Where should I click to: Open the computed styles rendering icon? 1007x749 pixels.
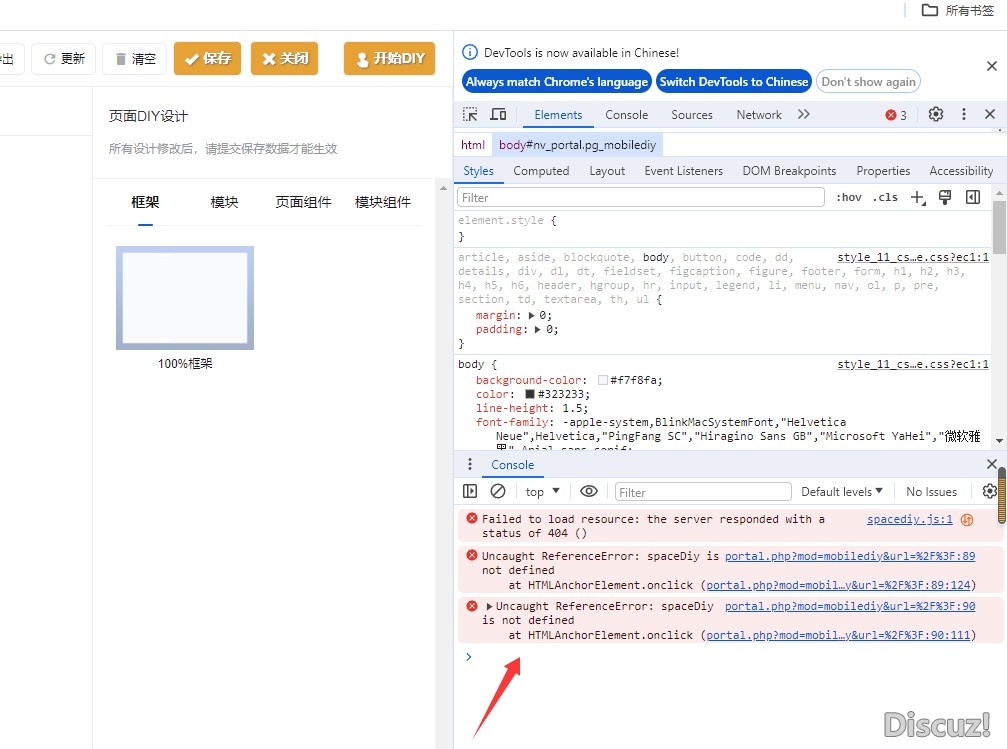tap(945, 197)
